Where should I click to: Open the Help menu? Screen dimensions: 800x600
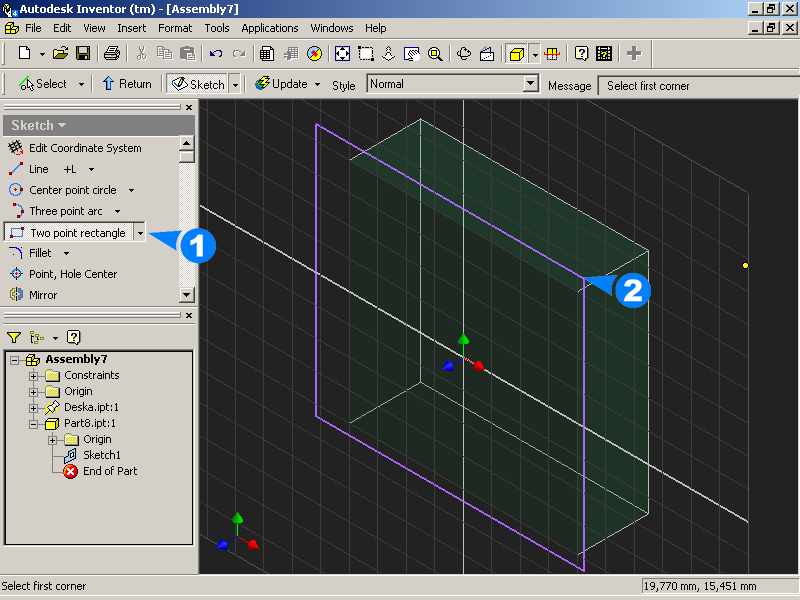[376, 28]
